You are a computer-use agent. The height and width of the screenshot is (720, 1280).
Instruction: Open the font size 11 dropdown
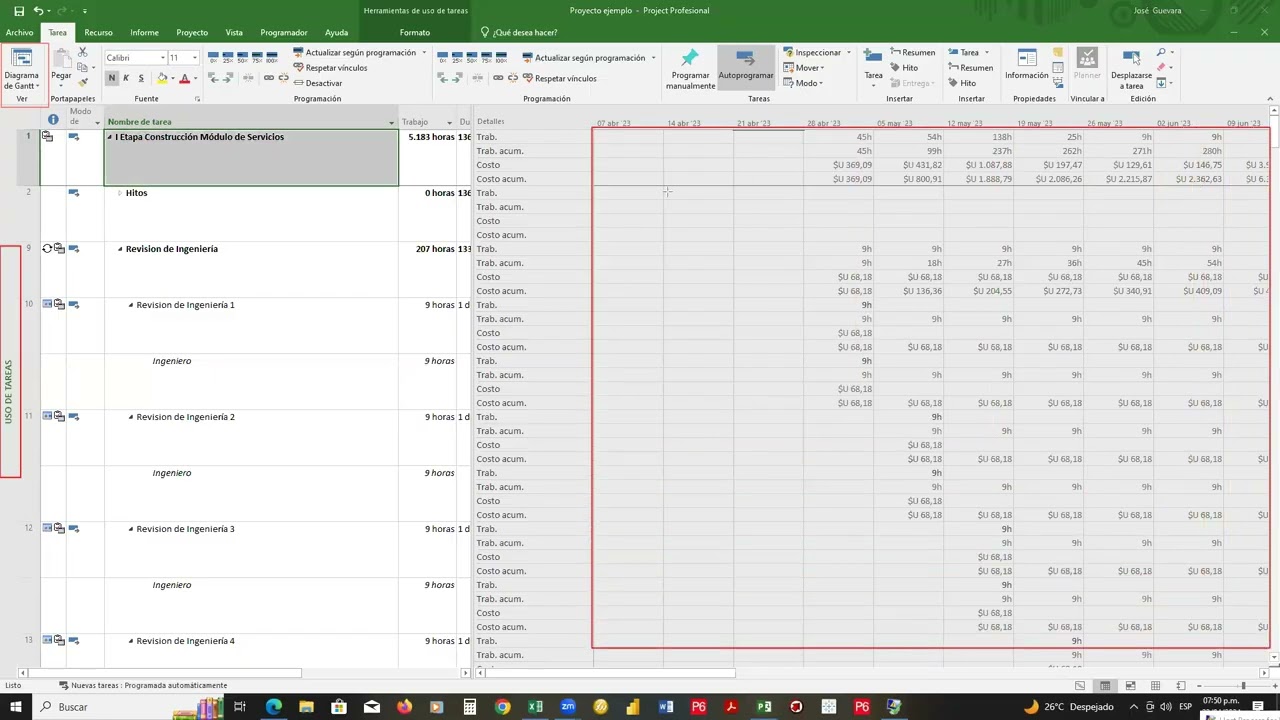pos(194,58)
